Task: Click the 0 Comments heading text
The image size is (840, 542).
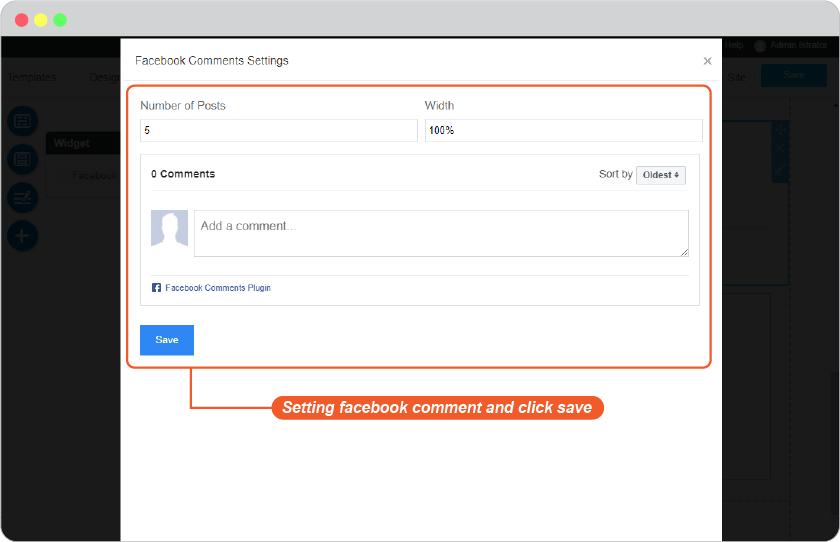Action: click(x=183, y=174)
